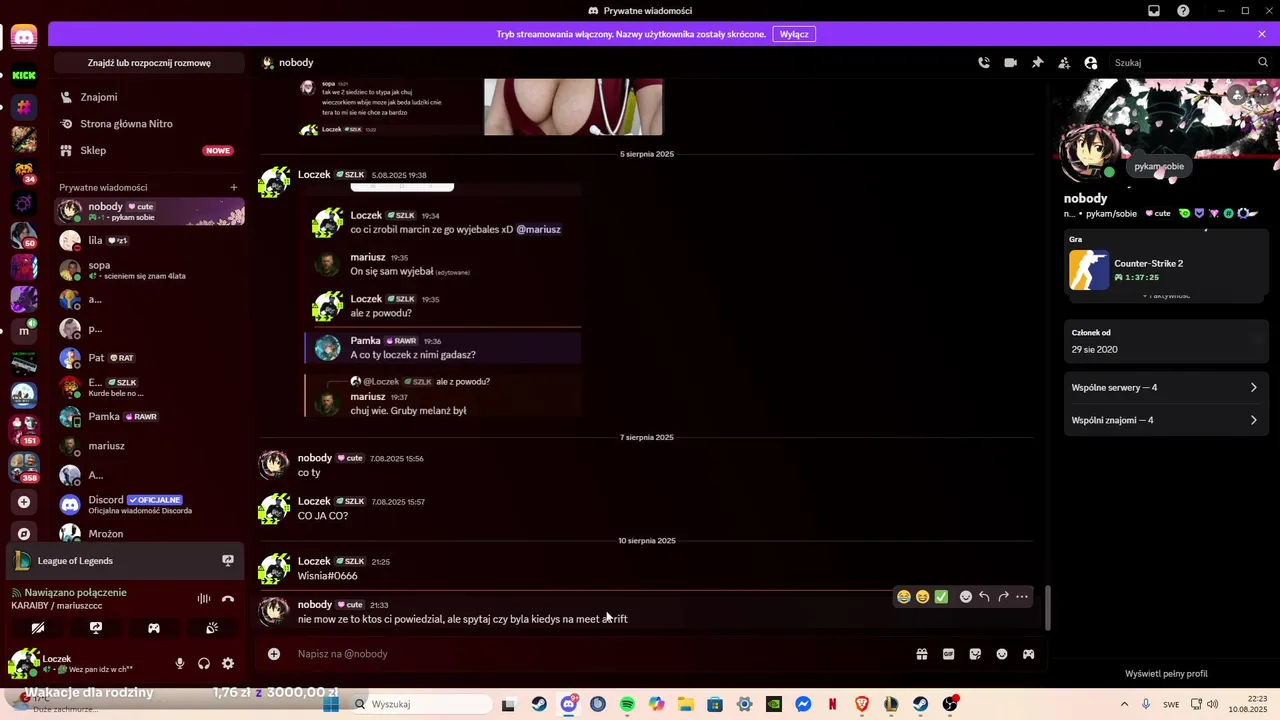Click friend status icon on profile banner
The height and width of the screenshot is (720, 1280).
[x=1238, y=94]
